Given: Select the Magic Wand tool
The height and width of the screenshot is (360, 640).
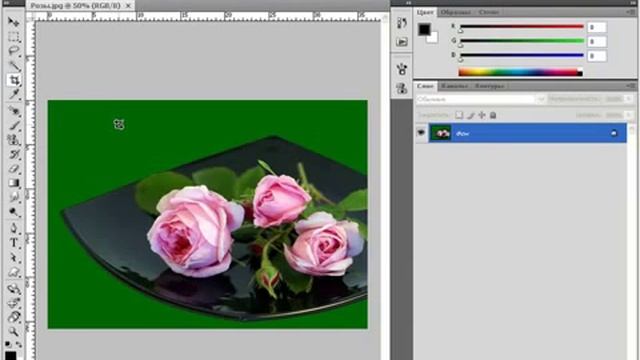Looking at the screenshot, I should (x=14, y=66).
